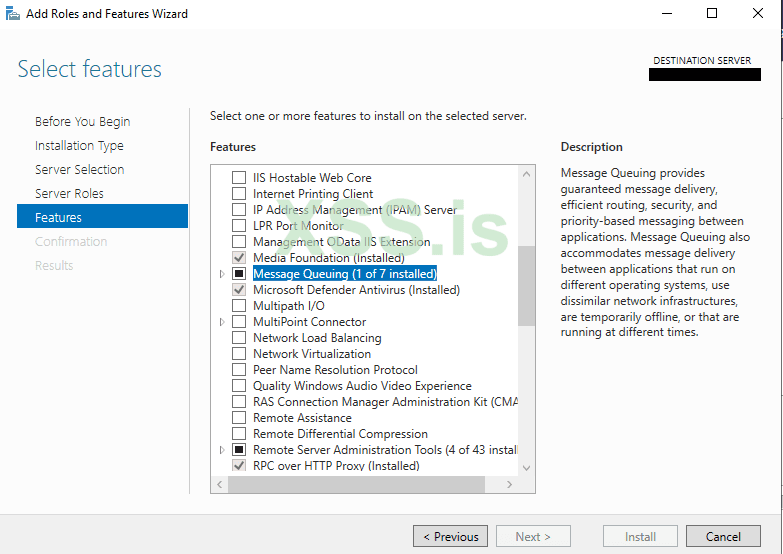Select 'Internet Printing Client' row text
Screen dimensions: 783x554
point(313,194)
